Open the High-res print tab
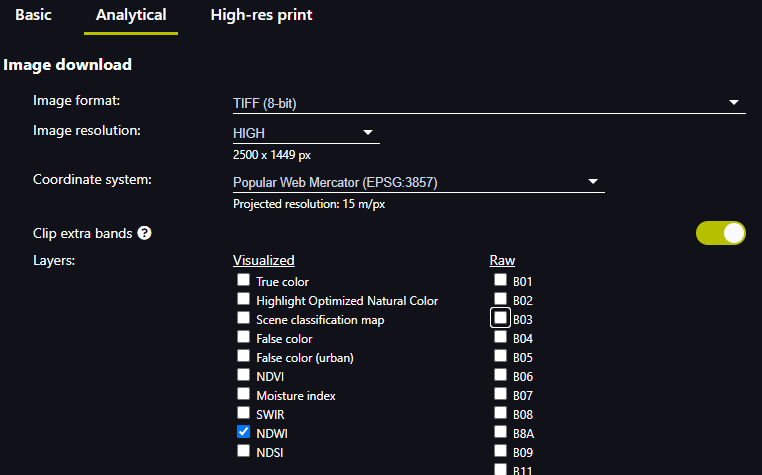 point(261,16)
